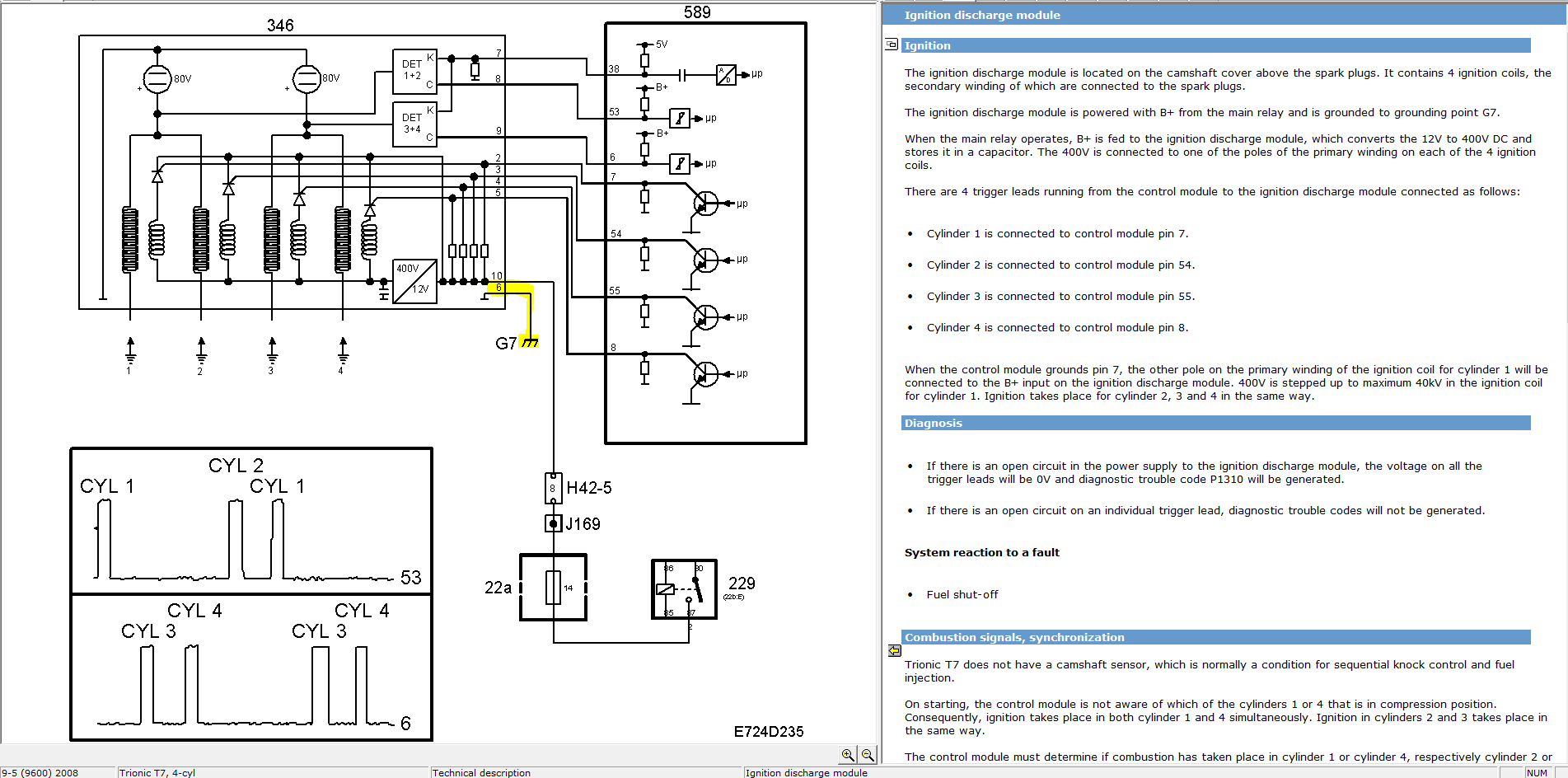The width and height of the screenshot is (1568, 778).
Task: Click the lower waveform trace number 6
Action: (405, 724)
